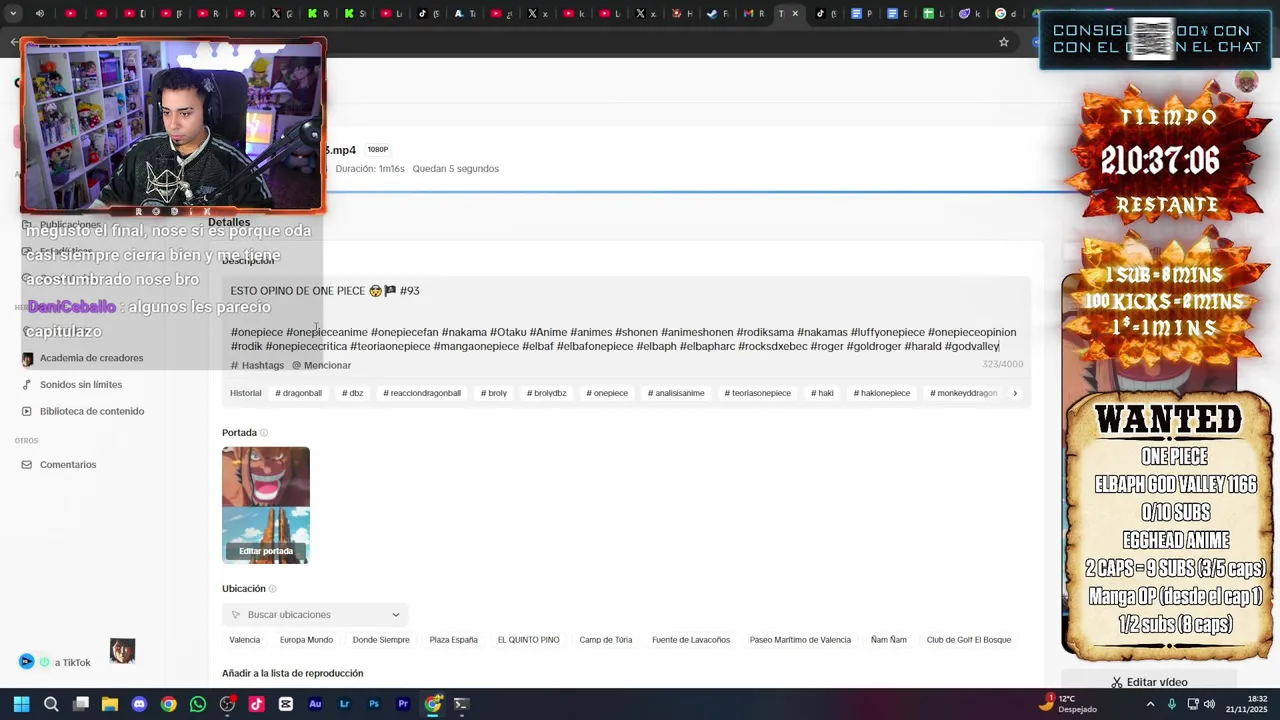Open CapCut from the taskbar
Image resolution: width=1280 pixels, height=720 pixels.
pos(286,704)
